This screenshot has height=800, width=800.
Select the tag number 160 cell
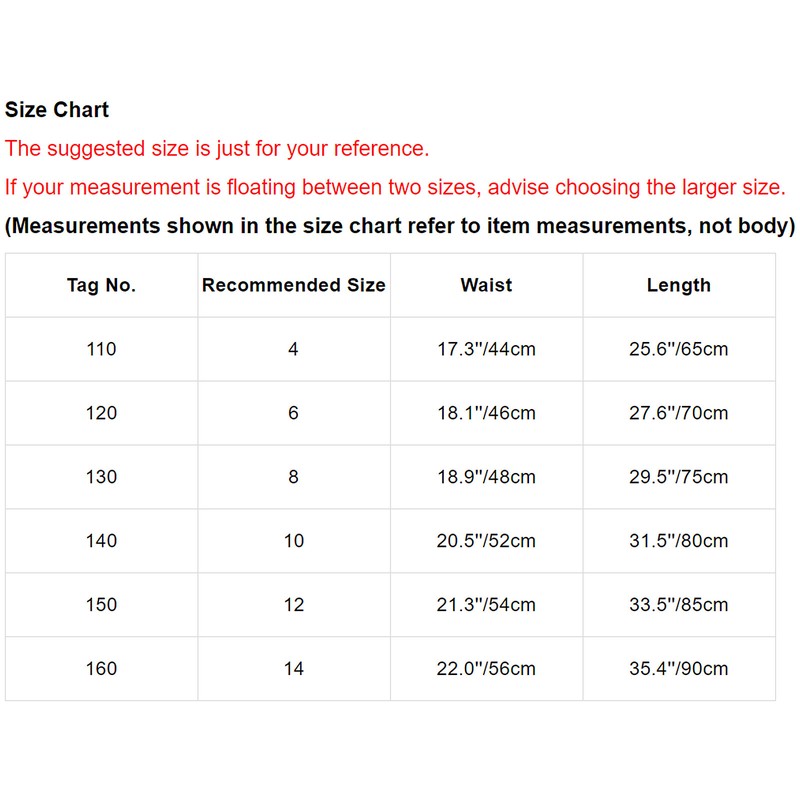[x=101, y=669]
